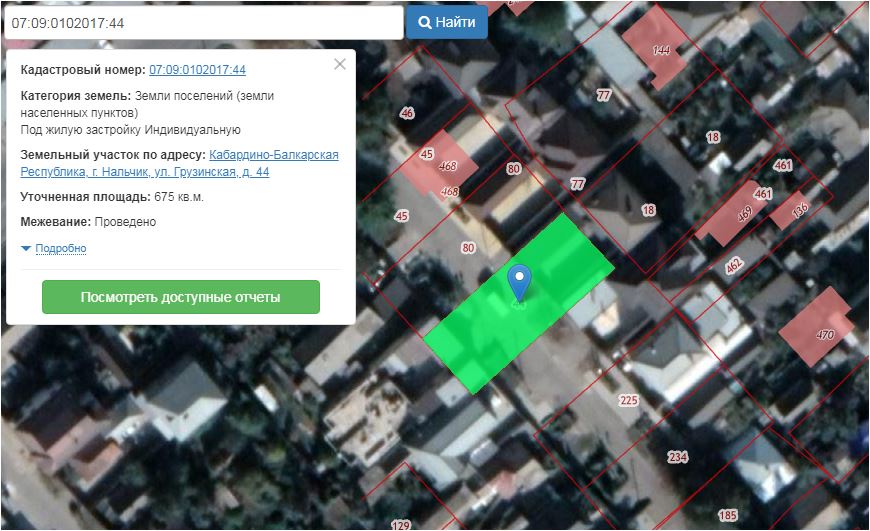Click the parcel label 46 on the map

(406, 114)
